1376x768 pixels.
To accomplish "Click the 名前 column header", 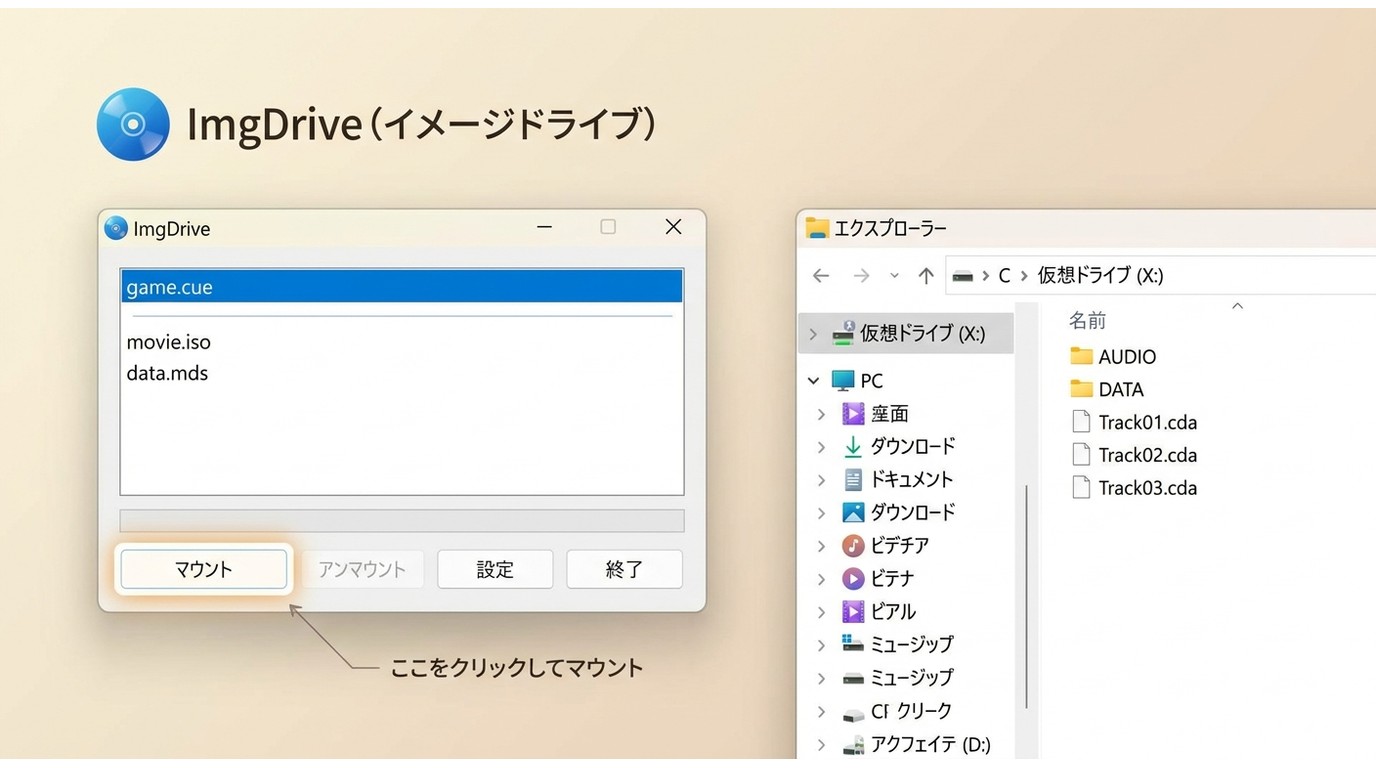I will [x=1087, y=321].
